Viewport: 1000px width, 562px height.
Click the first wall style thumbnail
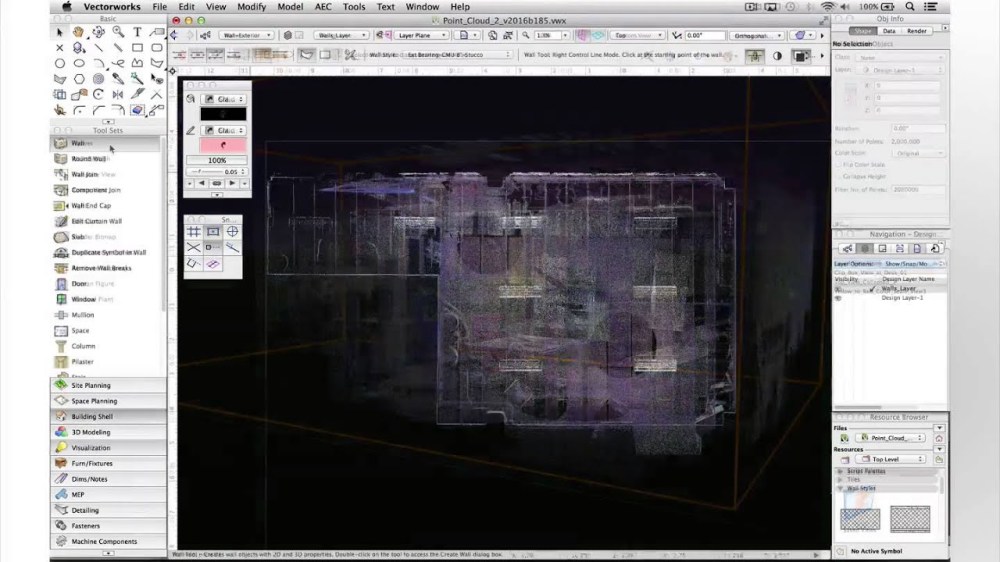(x=859, y=517)
